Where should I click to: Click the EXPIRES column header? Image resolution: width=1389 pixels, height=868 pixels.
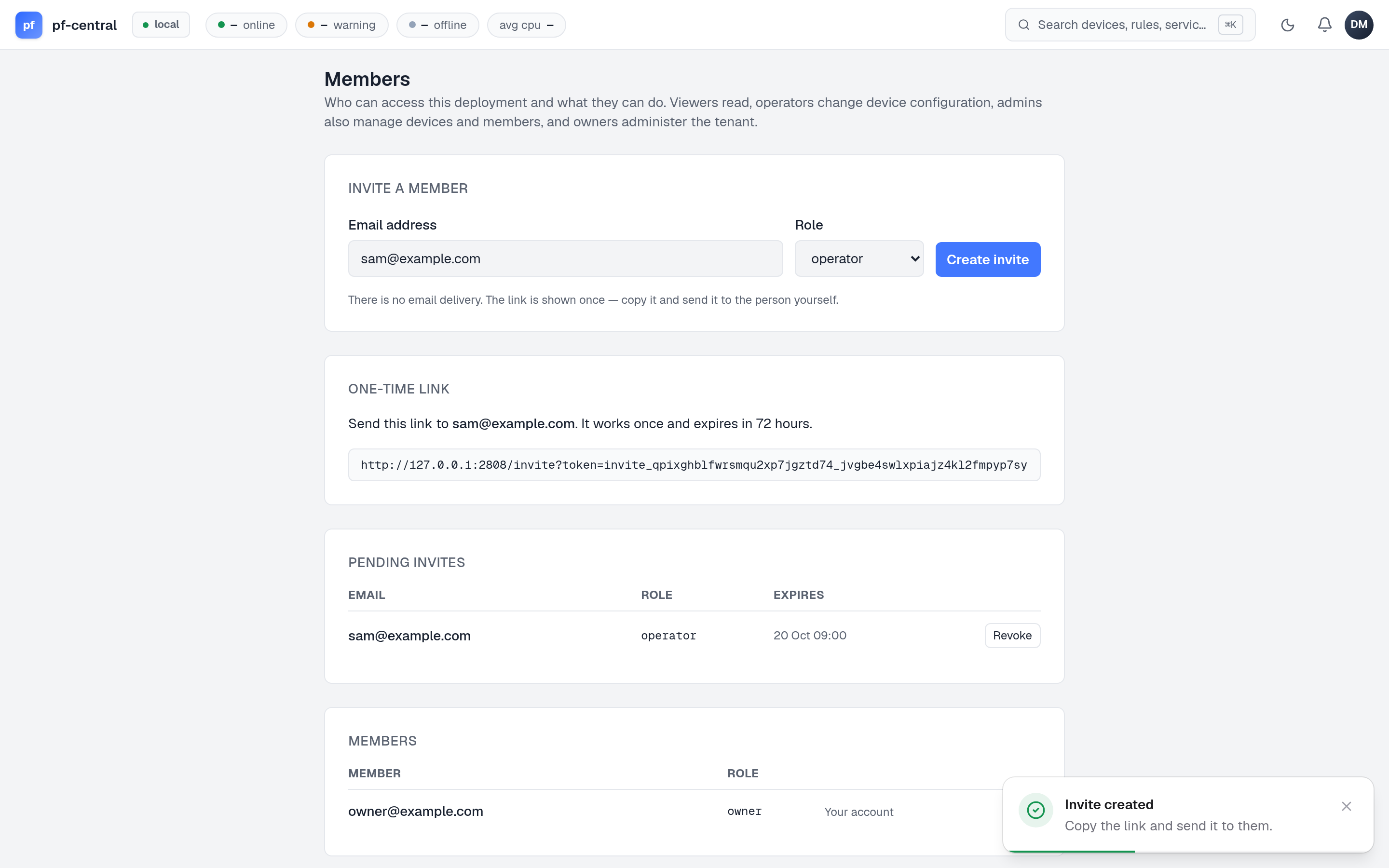point(798,595)
